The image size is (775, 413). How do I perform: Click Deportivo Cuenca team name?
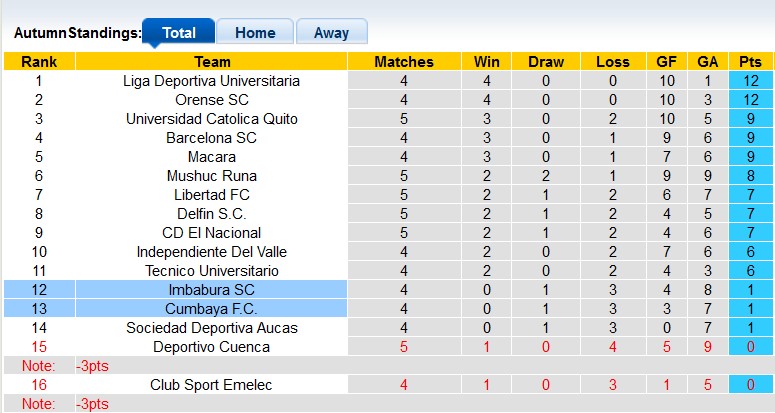click(212, 347)
